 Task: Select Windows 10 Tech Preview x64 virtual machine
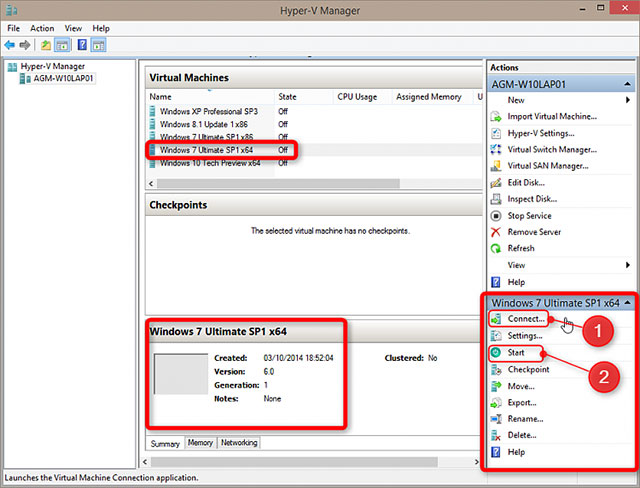210,163
